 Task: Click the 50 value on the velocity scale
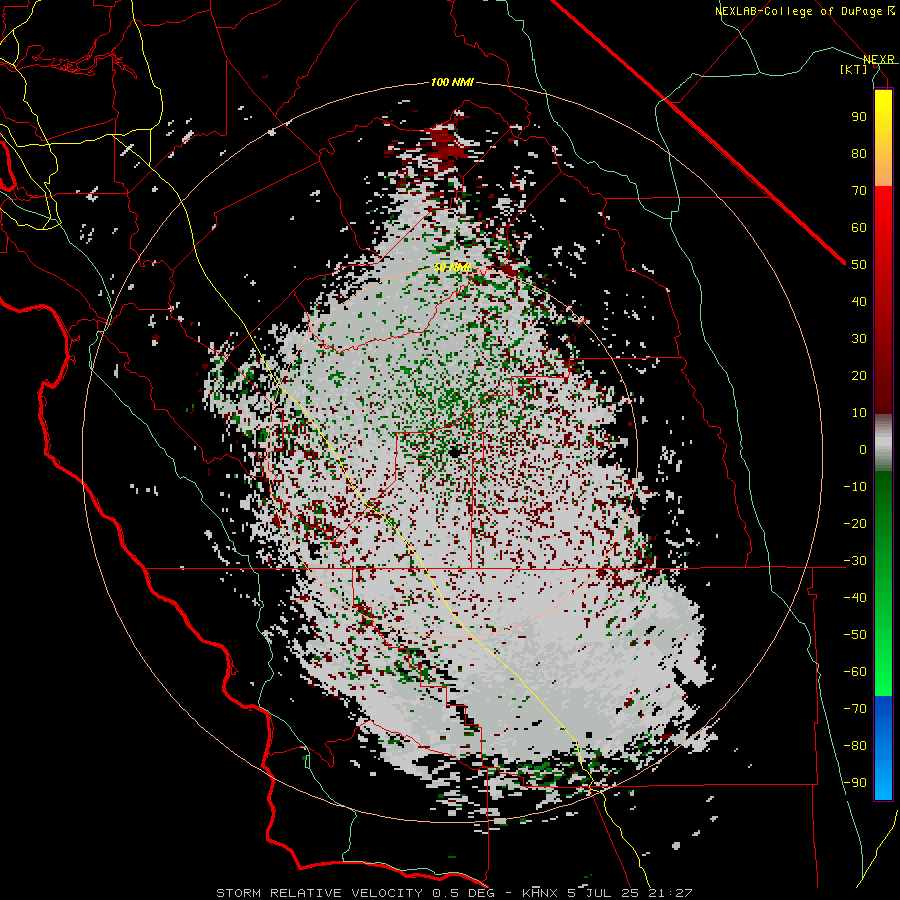pos(859,265)
